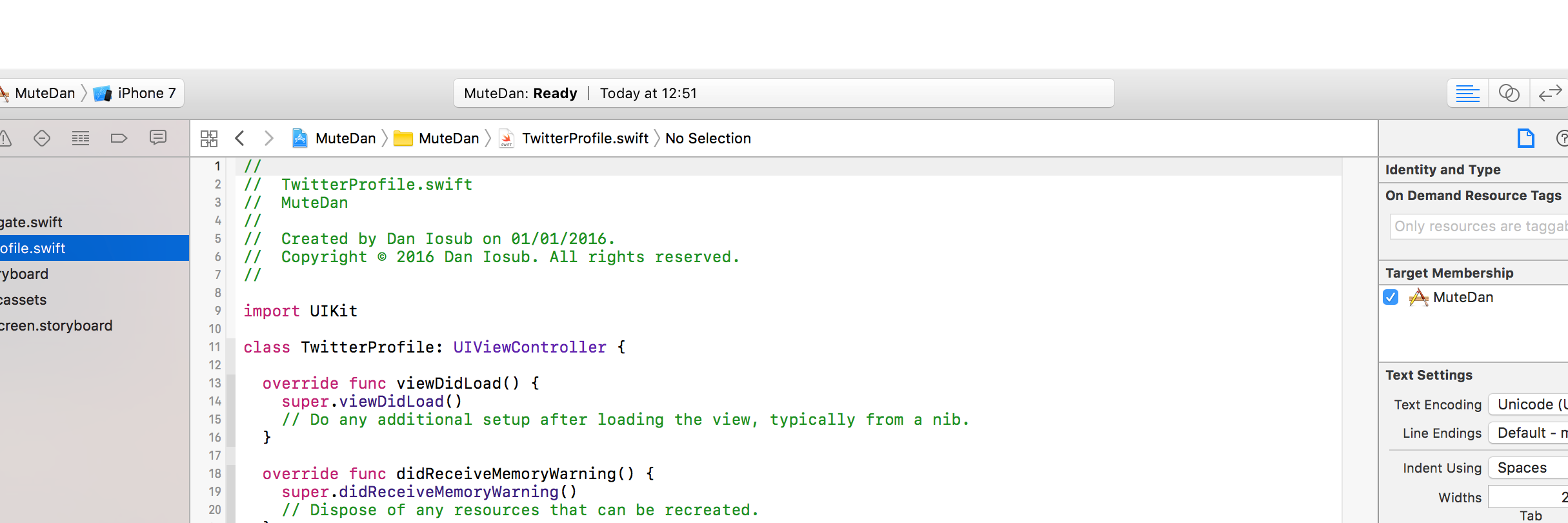Screen dimensions: 1568x523
Task: Open No Selection symbol menu
Action: coord(708,138)
